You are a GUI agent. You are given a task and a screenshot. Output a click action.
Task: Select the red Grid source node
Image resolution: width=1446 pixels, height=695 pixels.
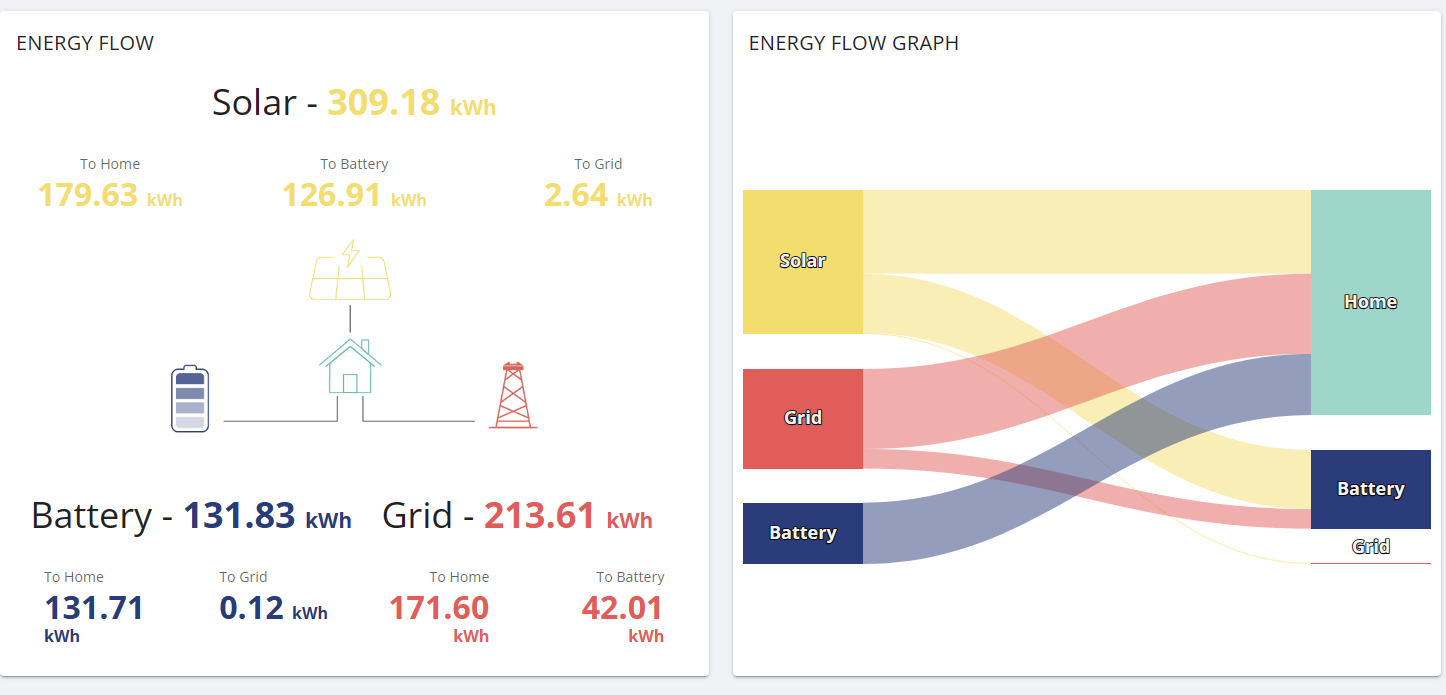pos(803,418)
